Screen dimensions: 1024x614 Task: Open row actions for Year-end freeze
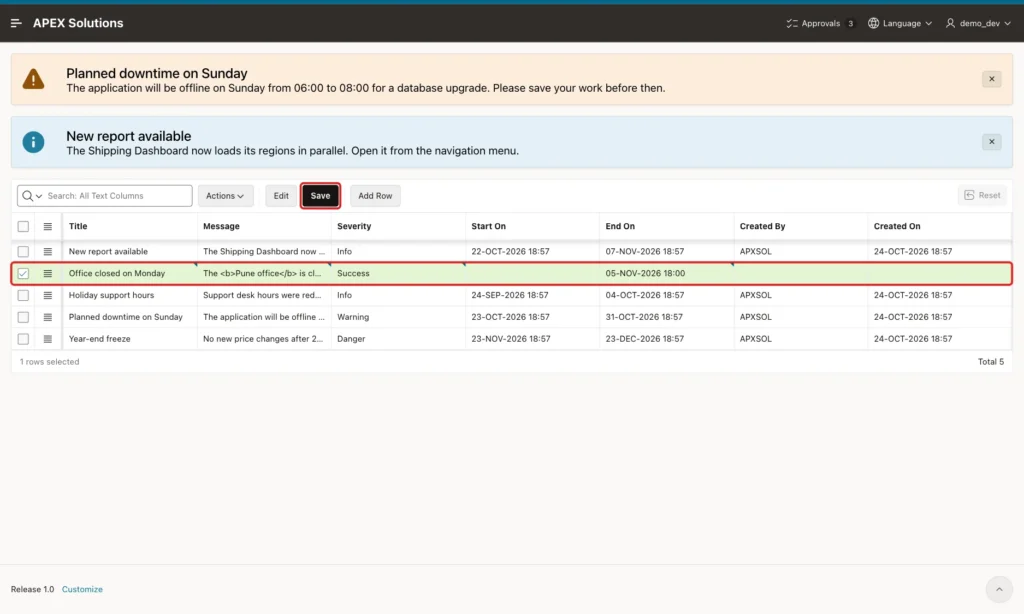point(48,339)
